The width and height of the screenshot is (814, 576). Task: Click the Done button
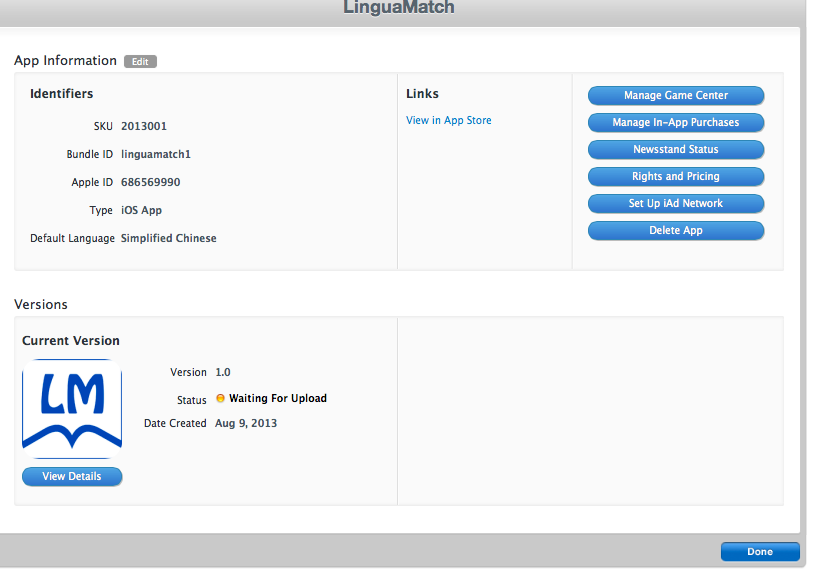pos(760,552)
